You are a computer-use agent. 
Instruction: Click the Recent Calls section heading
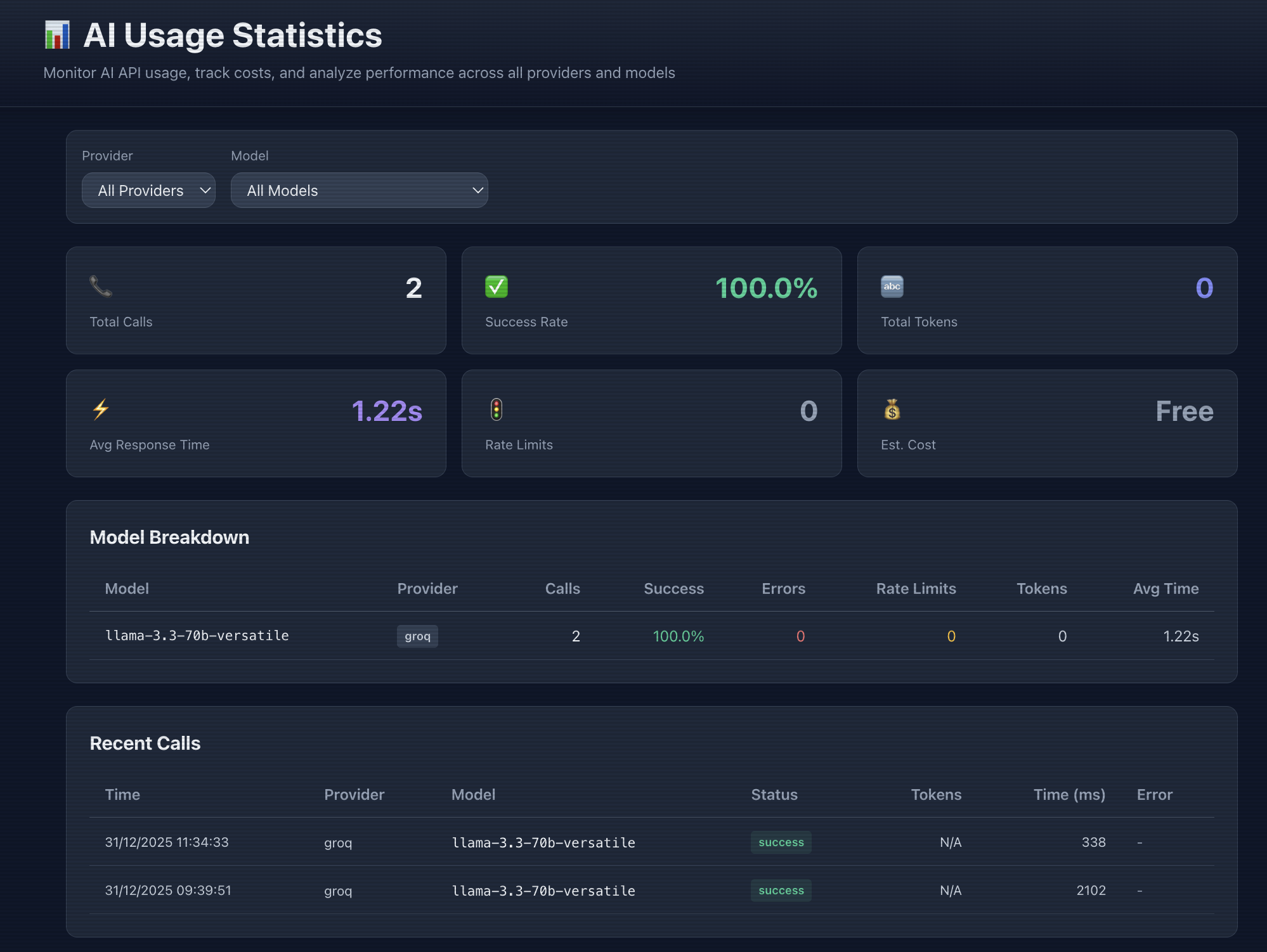(x=145, y=743)
